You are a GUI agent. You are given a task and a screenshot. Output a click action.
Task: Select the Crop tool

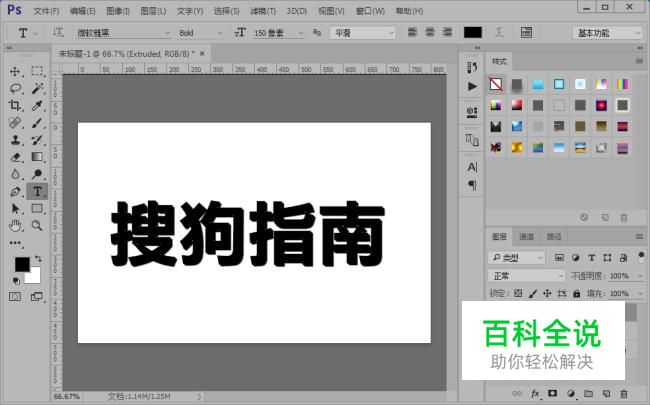tap(15, 106)
